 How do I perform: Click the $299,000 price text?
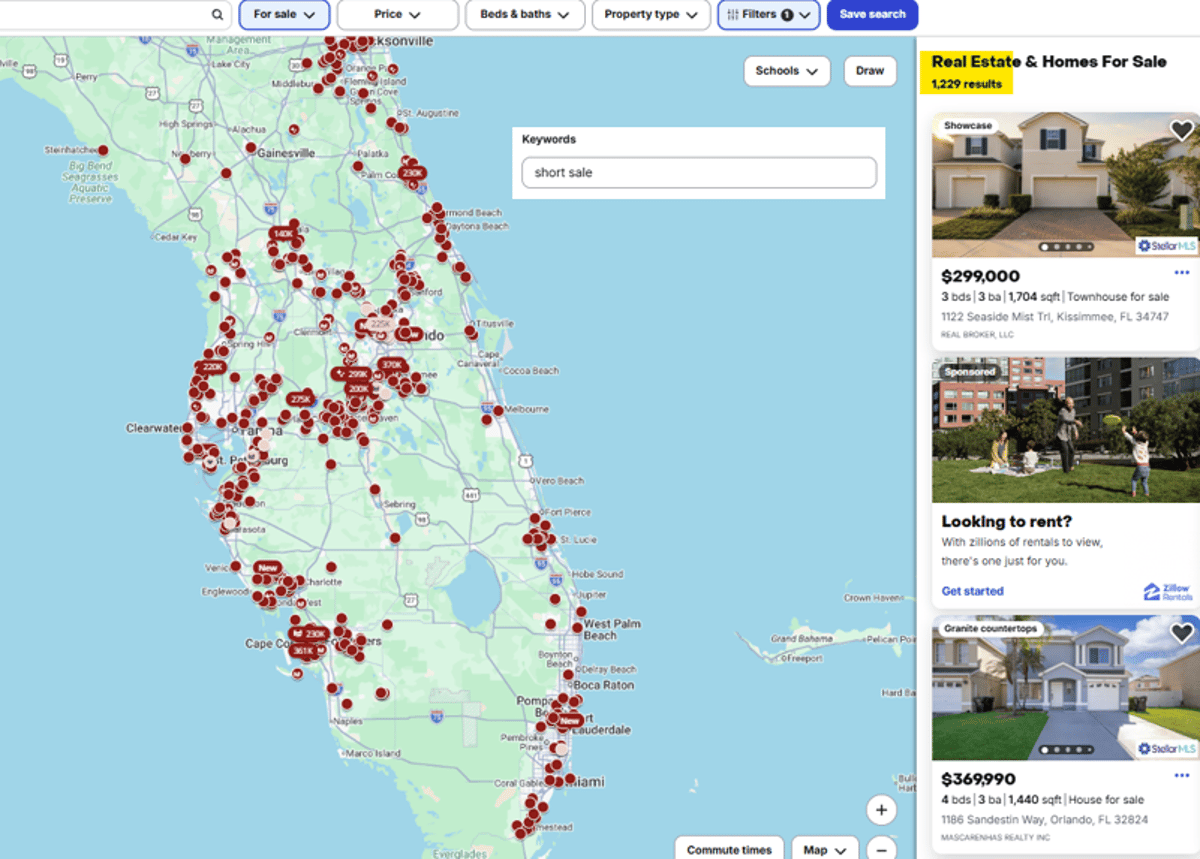coord(981,276)
